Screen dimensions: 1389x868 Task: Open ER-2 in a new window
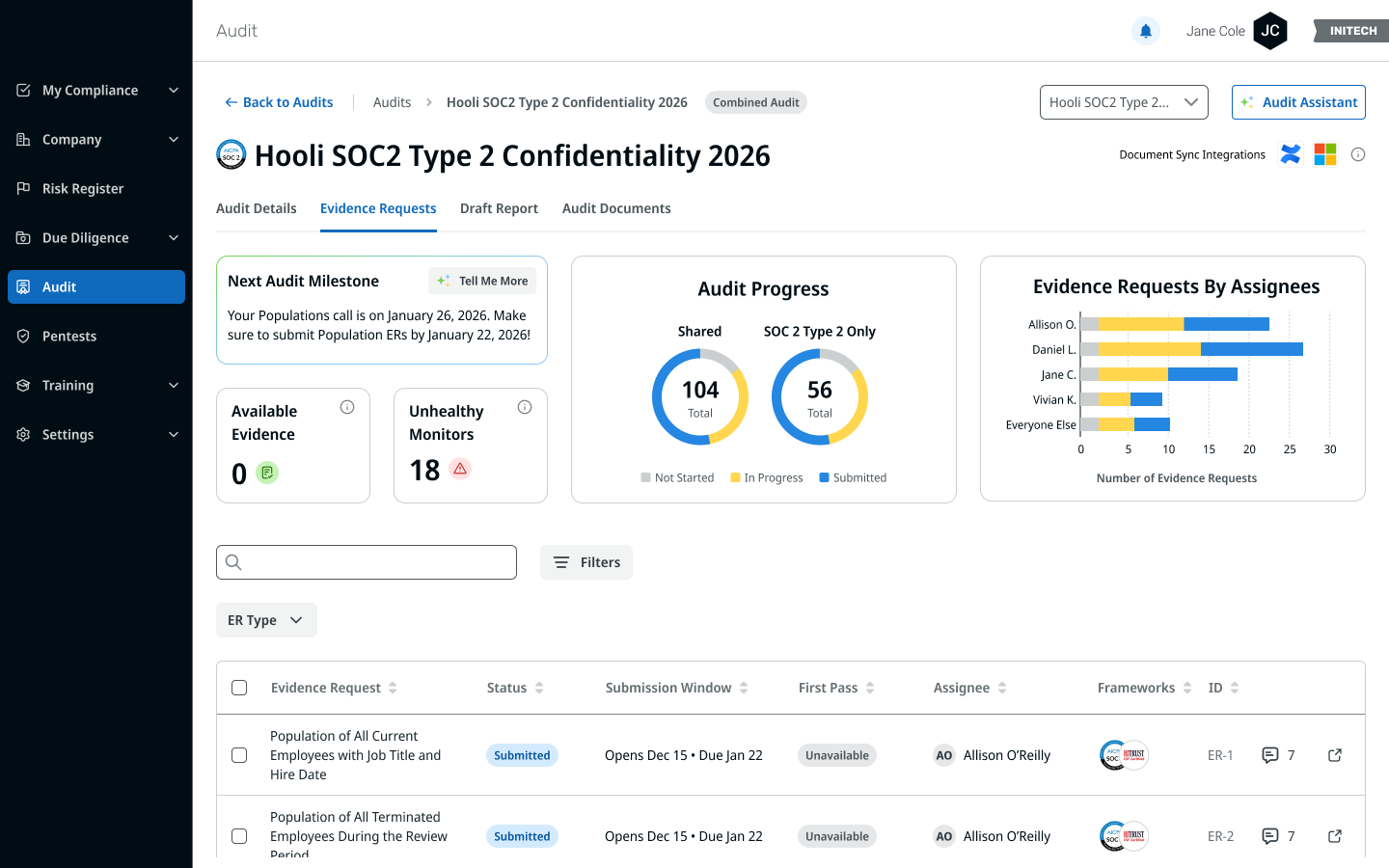pos(1335,836)
